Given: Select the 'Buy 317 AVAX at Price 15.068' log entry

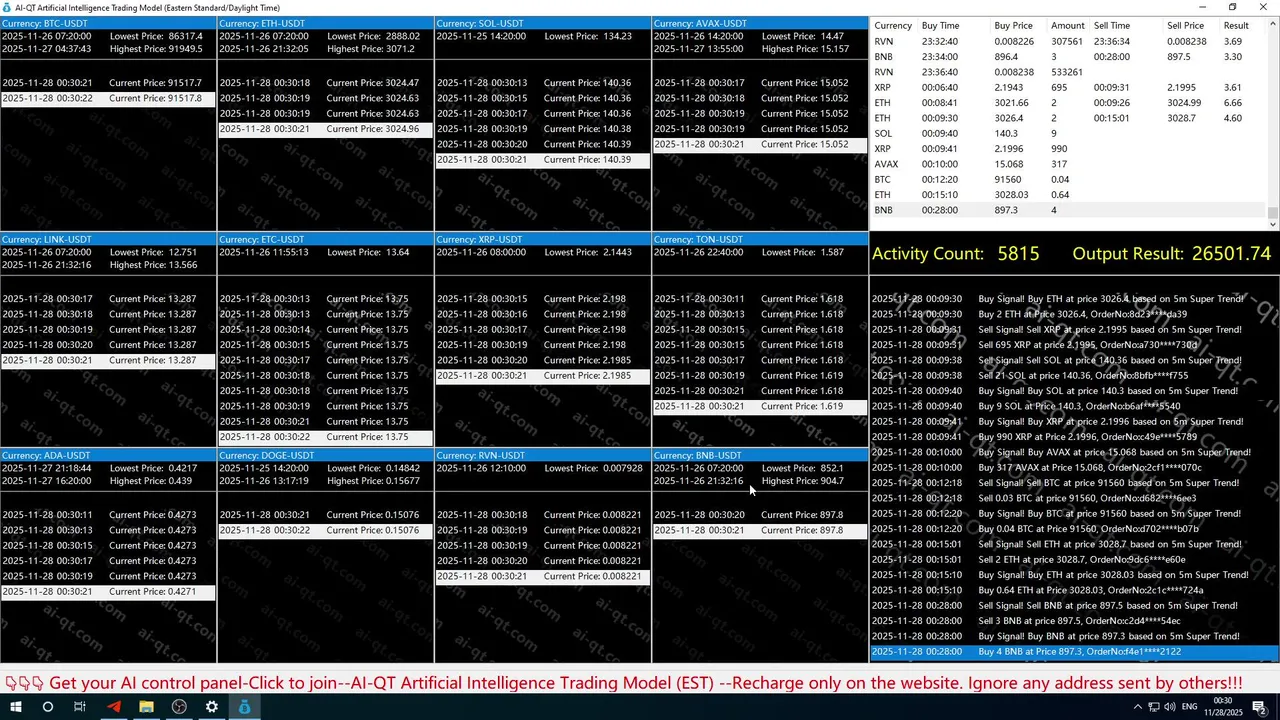Looking at the screenshot, I should [x=1075, y=467].
